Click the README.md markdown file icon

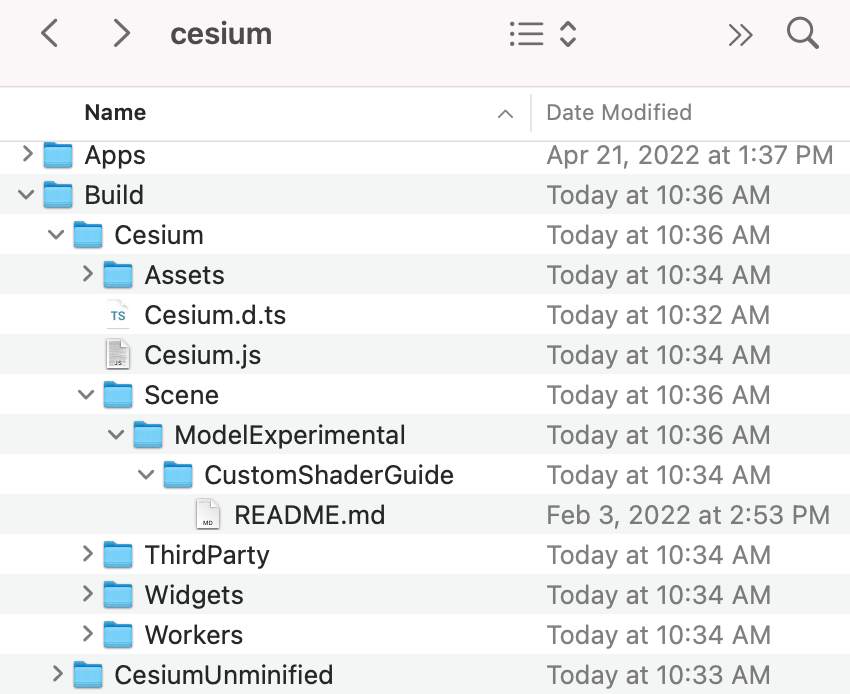click(208, 514)
